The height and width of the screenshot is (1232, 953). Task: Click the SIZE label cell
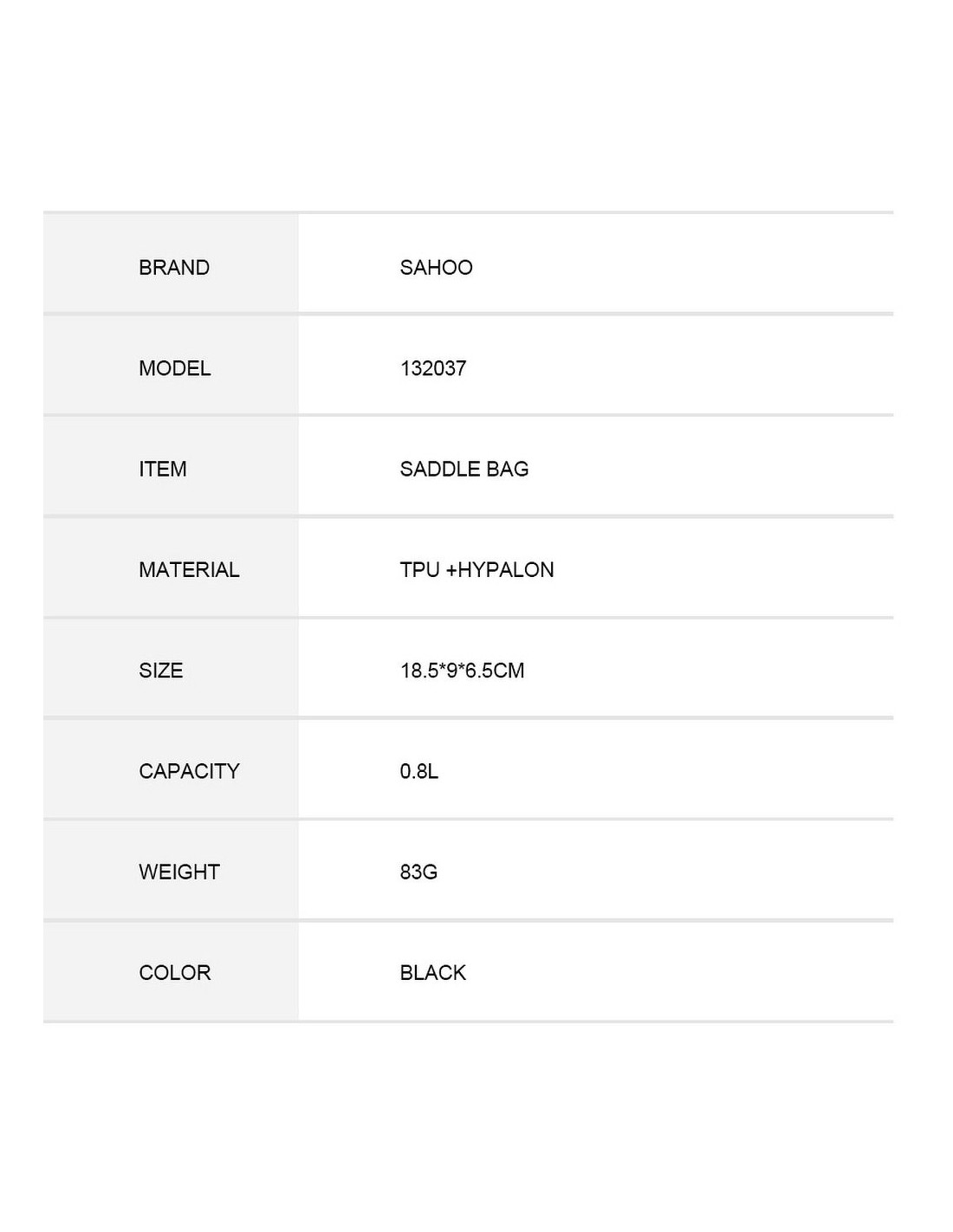pos(171,668)
